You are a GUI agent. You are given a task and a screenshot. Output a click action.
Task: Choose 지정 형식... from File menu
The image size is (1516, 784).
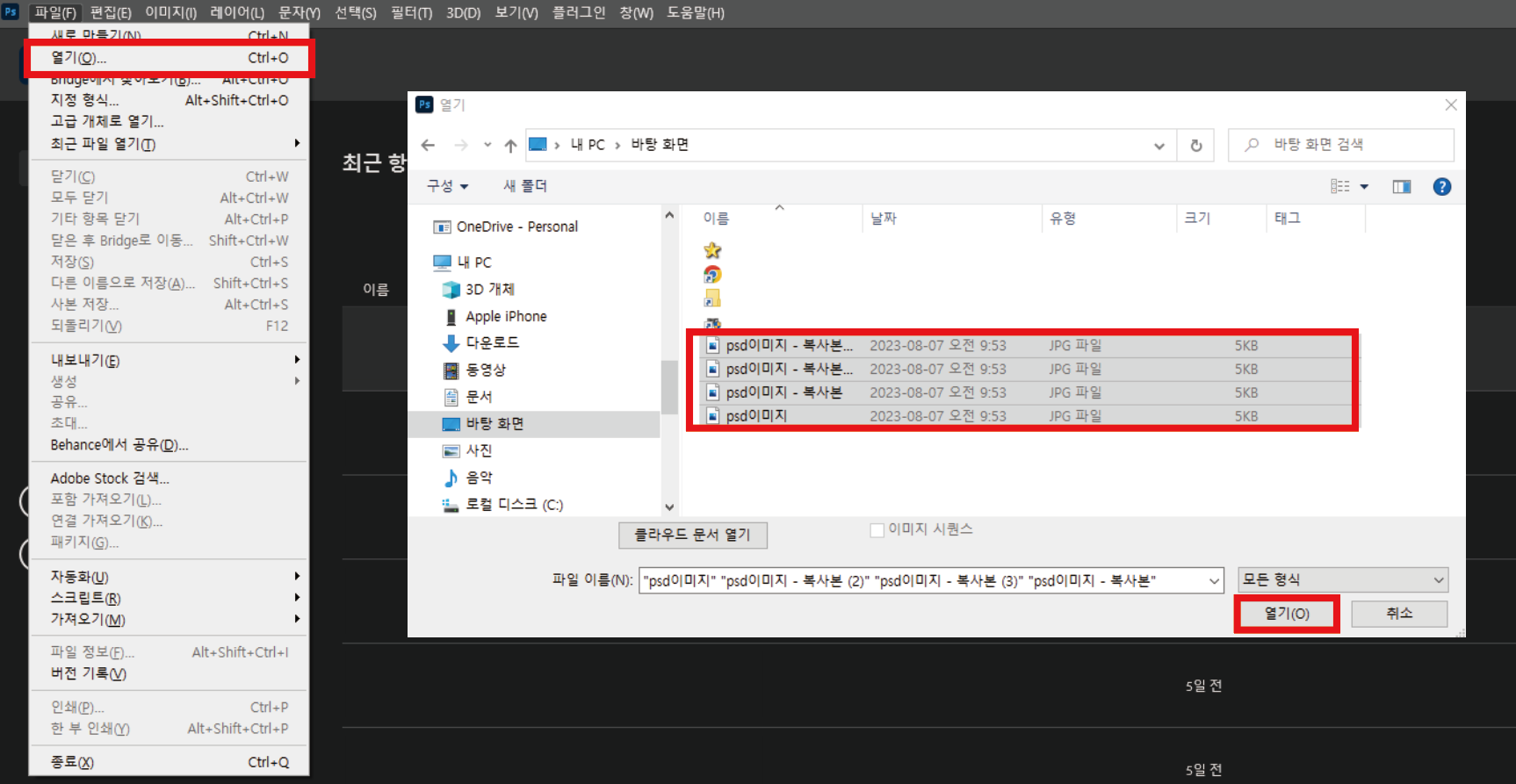click(169, 100)
